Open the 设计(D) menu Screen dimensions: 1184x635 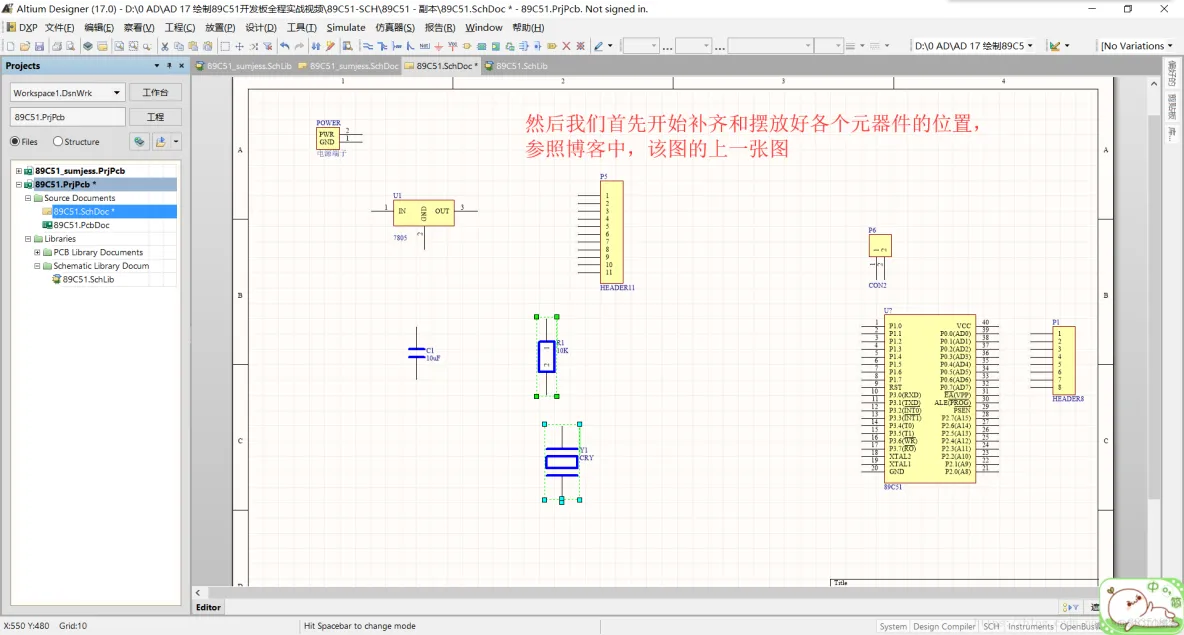(261, 27)
